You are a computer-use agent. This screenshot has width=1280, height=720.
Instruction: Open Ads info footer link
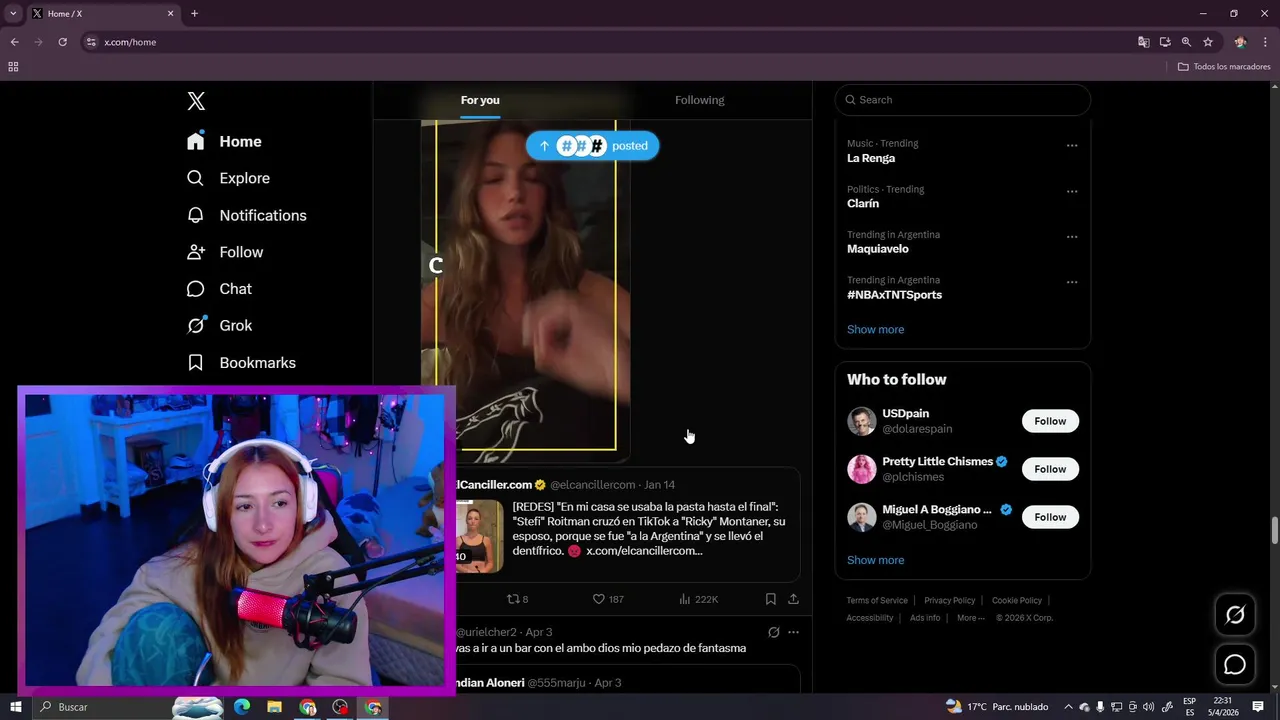(925, 618)
